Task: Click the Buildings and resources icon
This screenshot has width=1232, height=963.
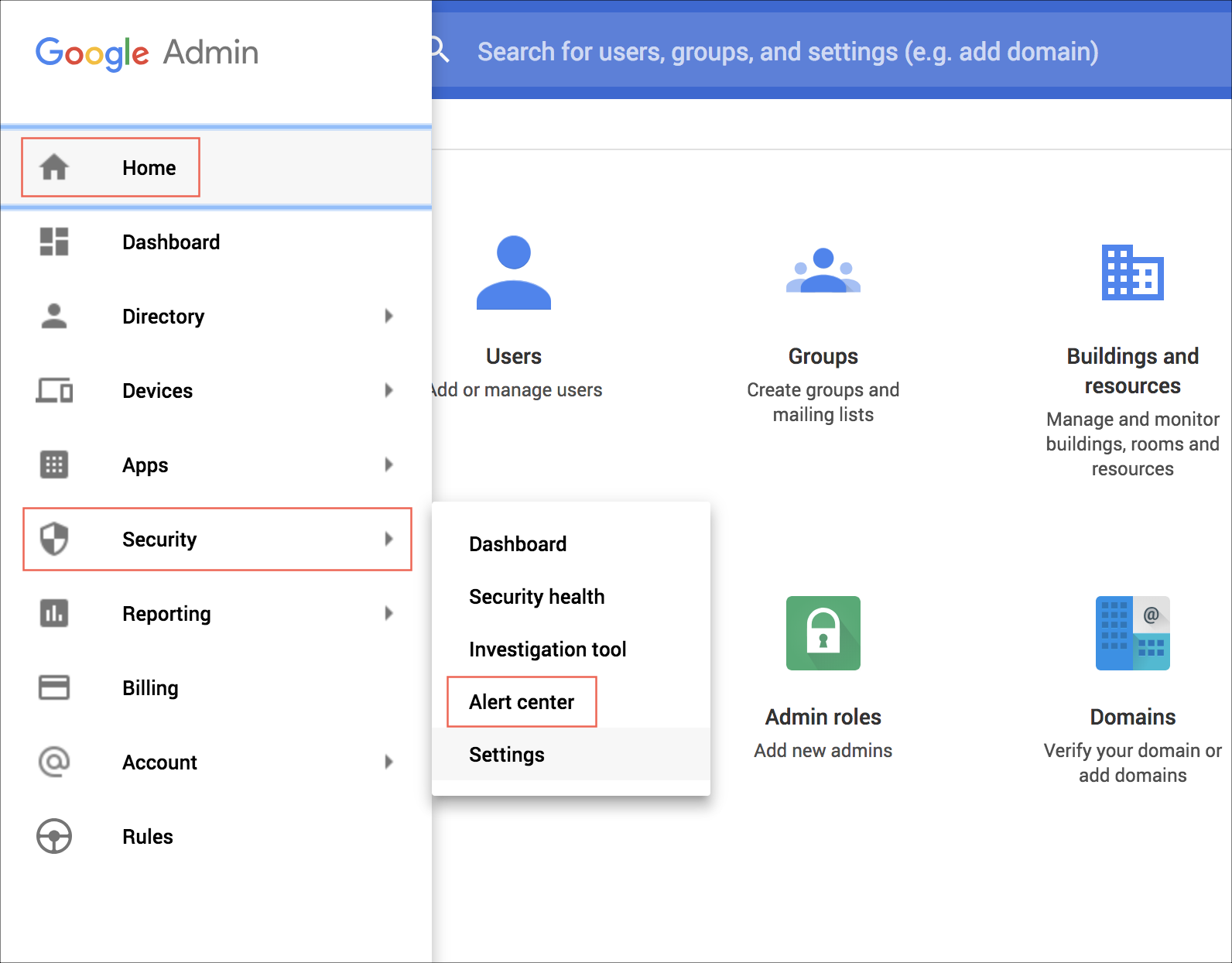Action: tap(1132, 272)
